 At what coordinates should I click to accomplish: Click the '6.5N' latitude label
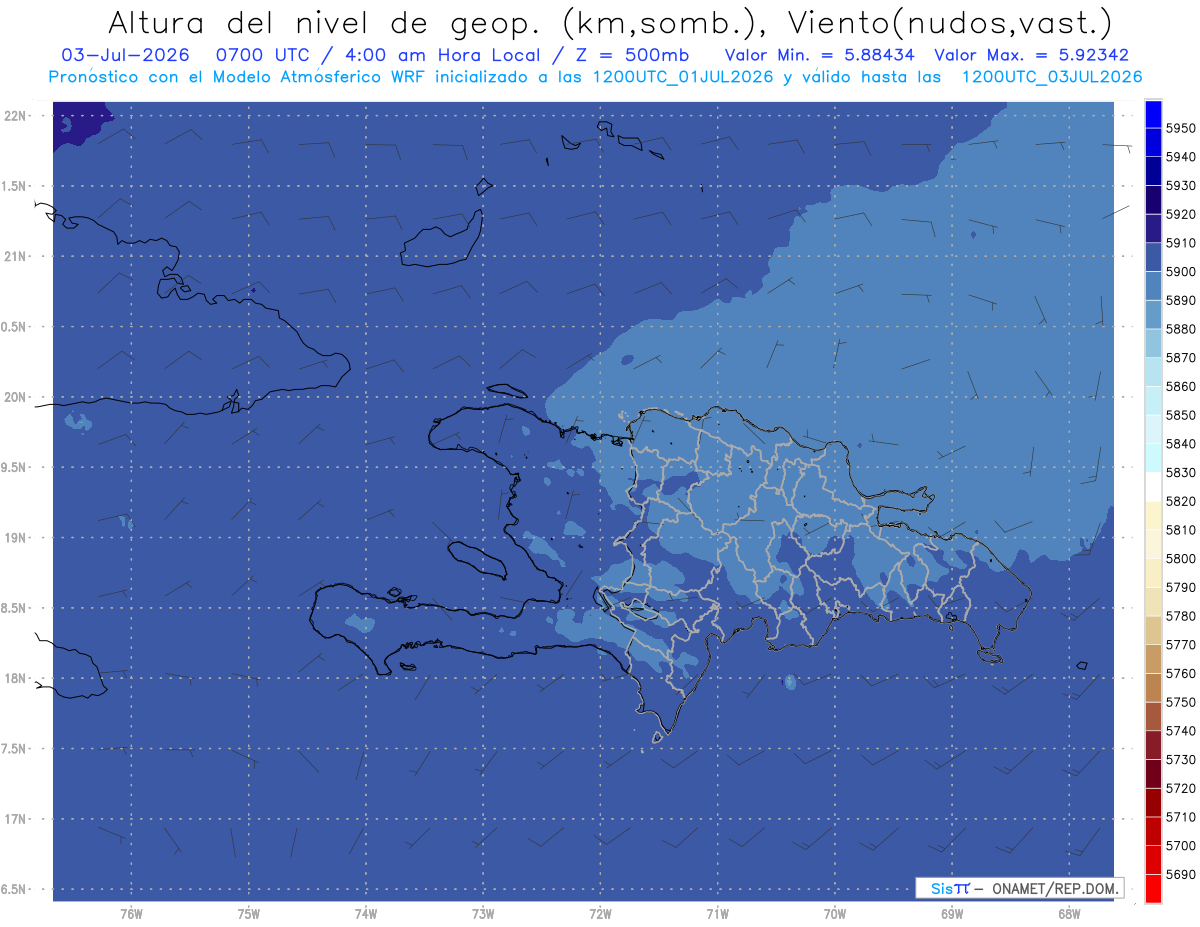(14, 889)
